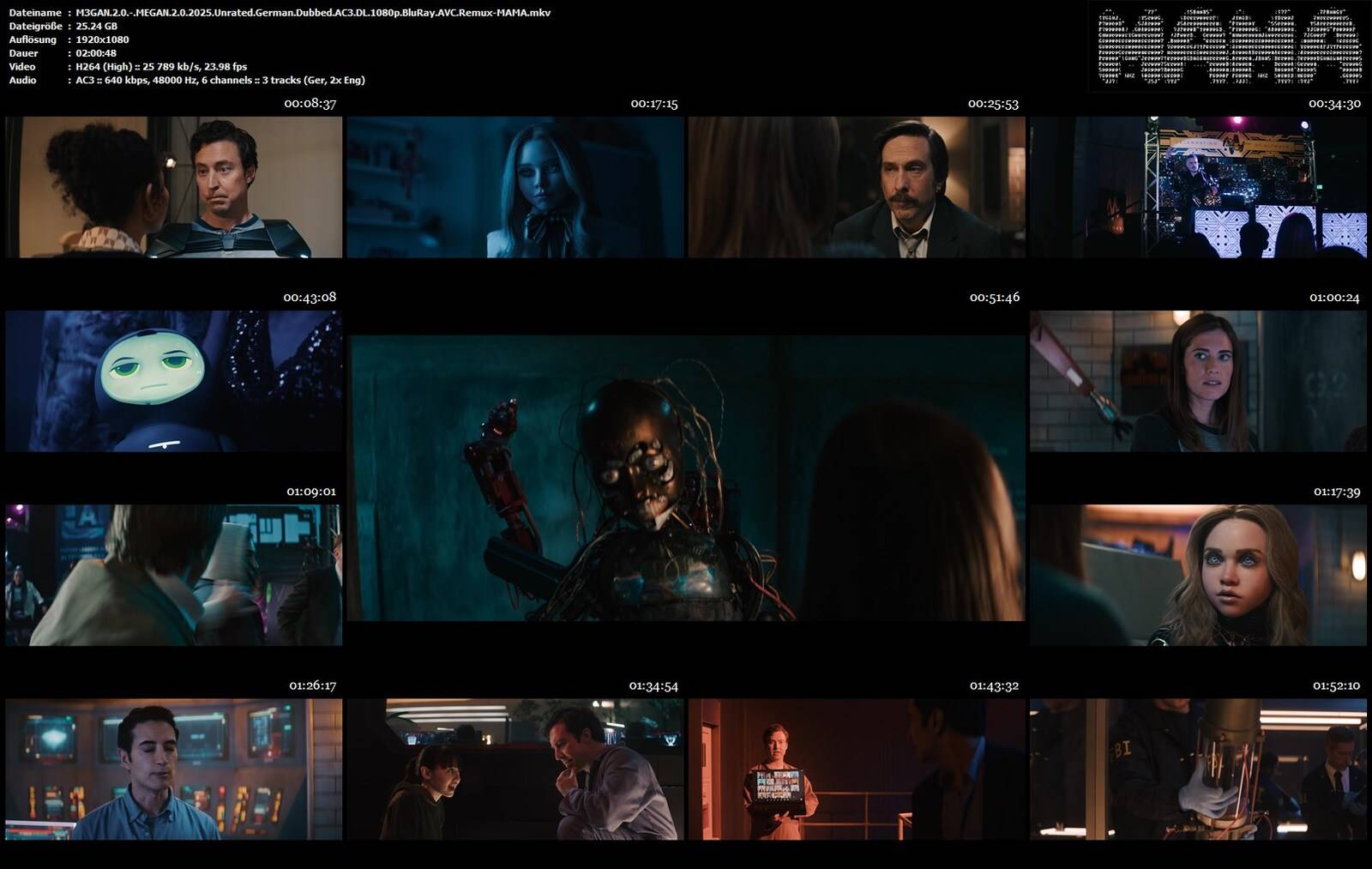Click the Dateiname label
The width and height of the screenshot is (1372, 869).
coord(35,13)
